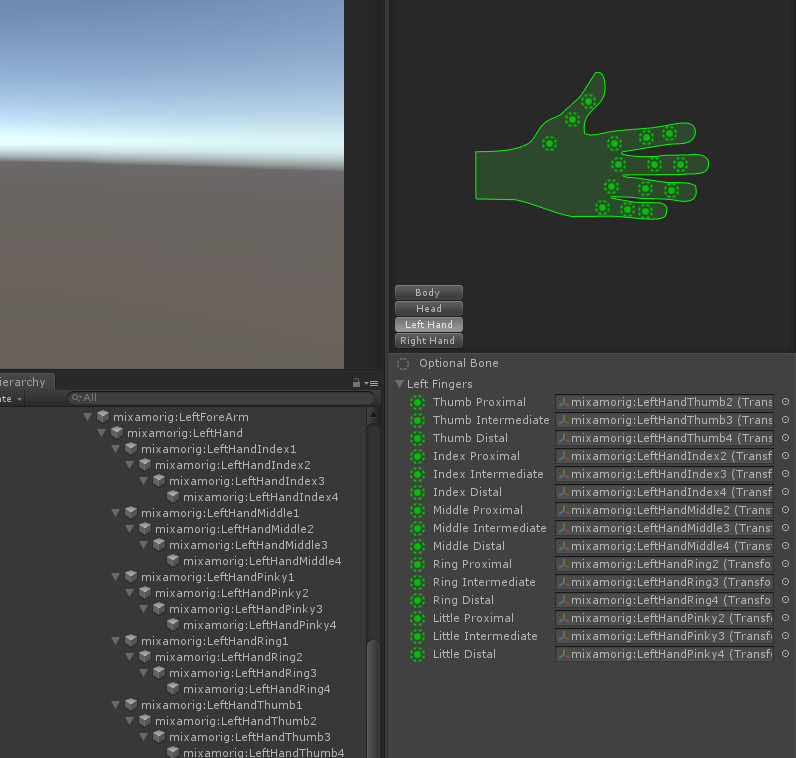
Task: Click the Optional Bone dotted circle legend icon
Action: [403, 364]
